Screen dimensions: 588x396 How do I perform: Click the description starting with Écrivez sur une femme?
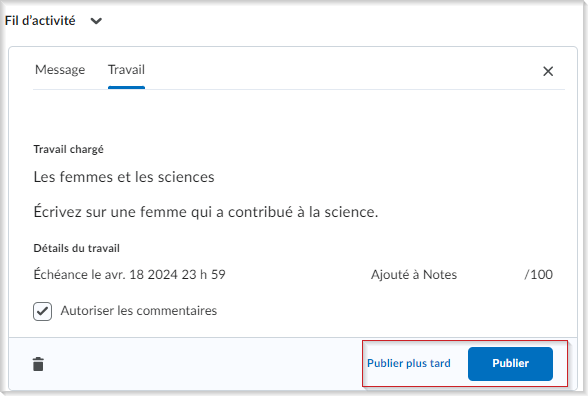click(206, 212)
